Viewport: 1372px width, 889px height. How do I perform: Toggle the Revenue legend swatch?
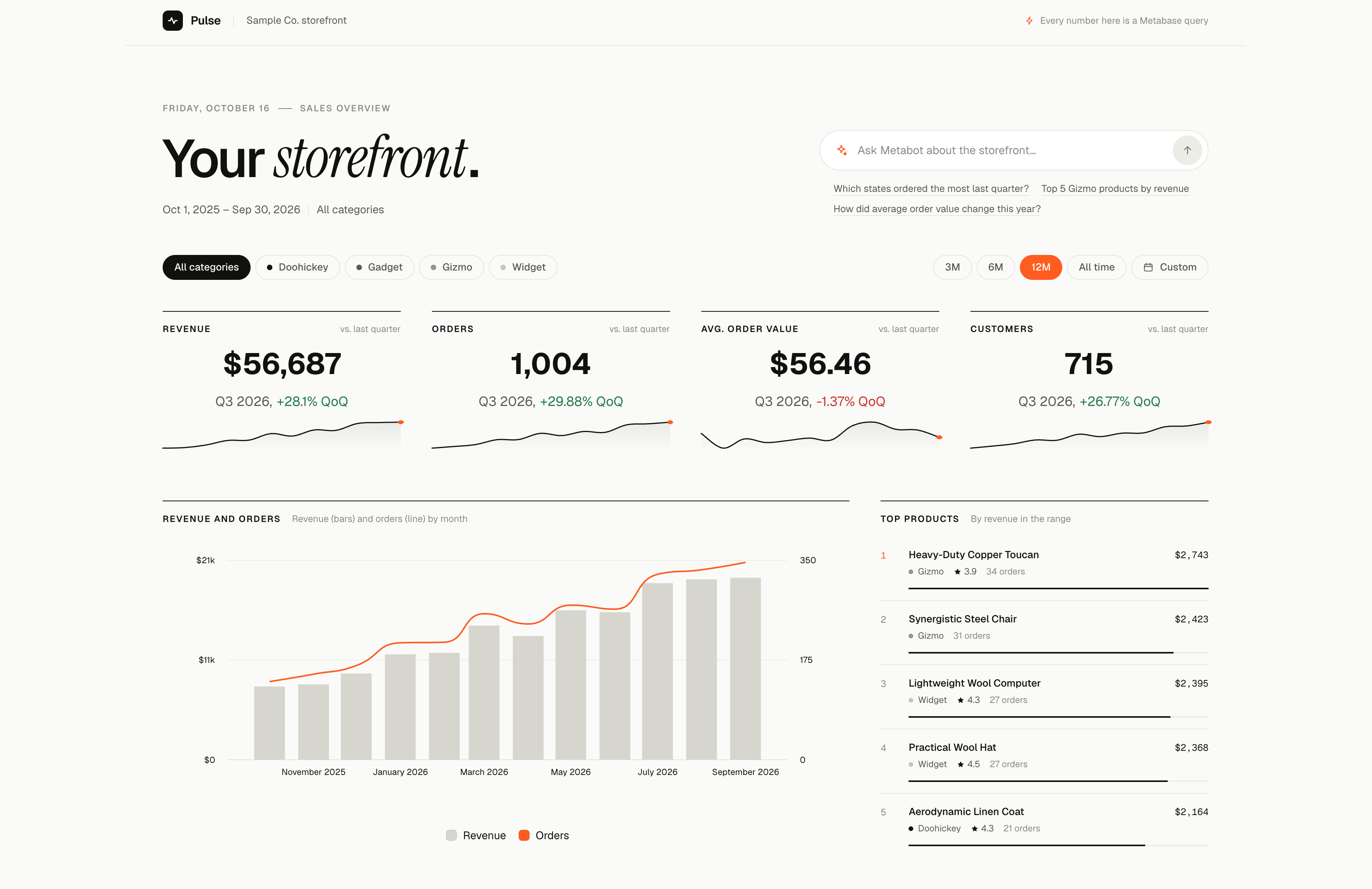click(451, 835)
